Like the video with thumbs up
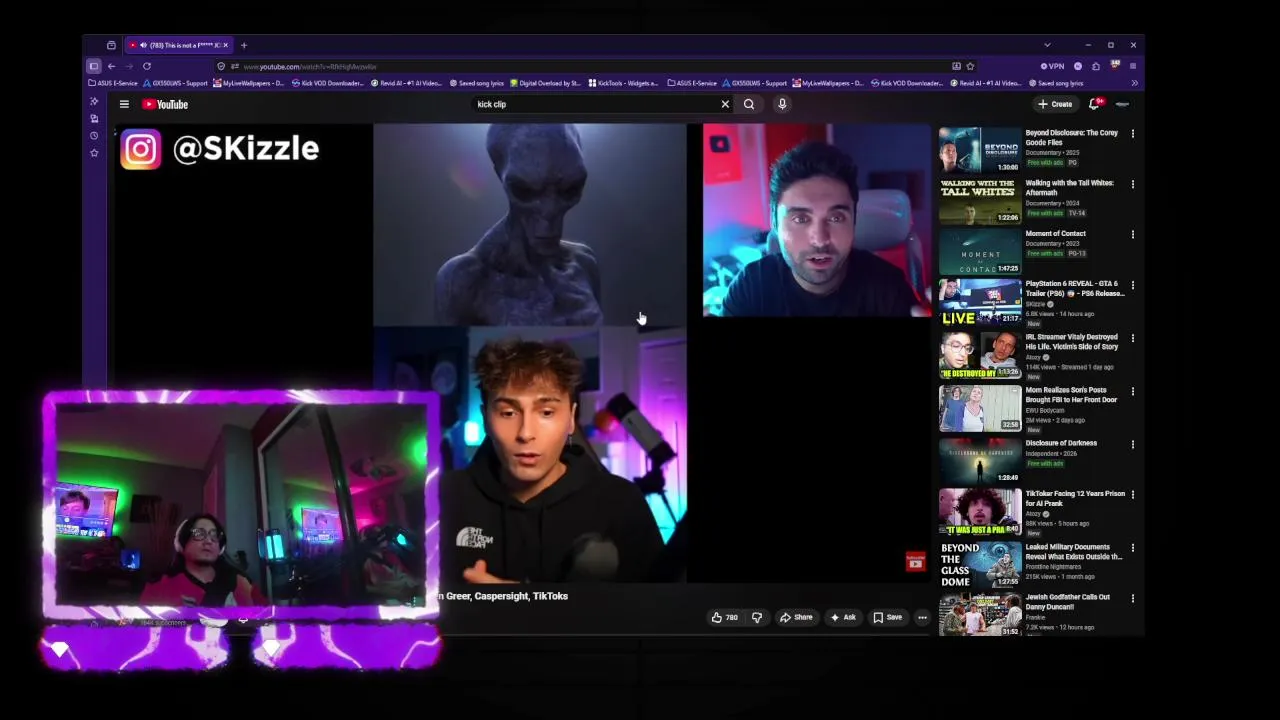Screen dimensions: 1280x720 click(x=724, y=618)
